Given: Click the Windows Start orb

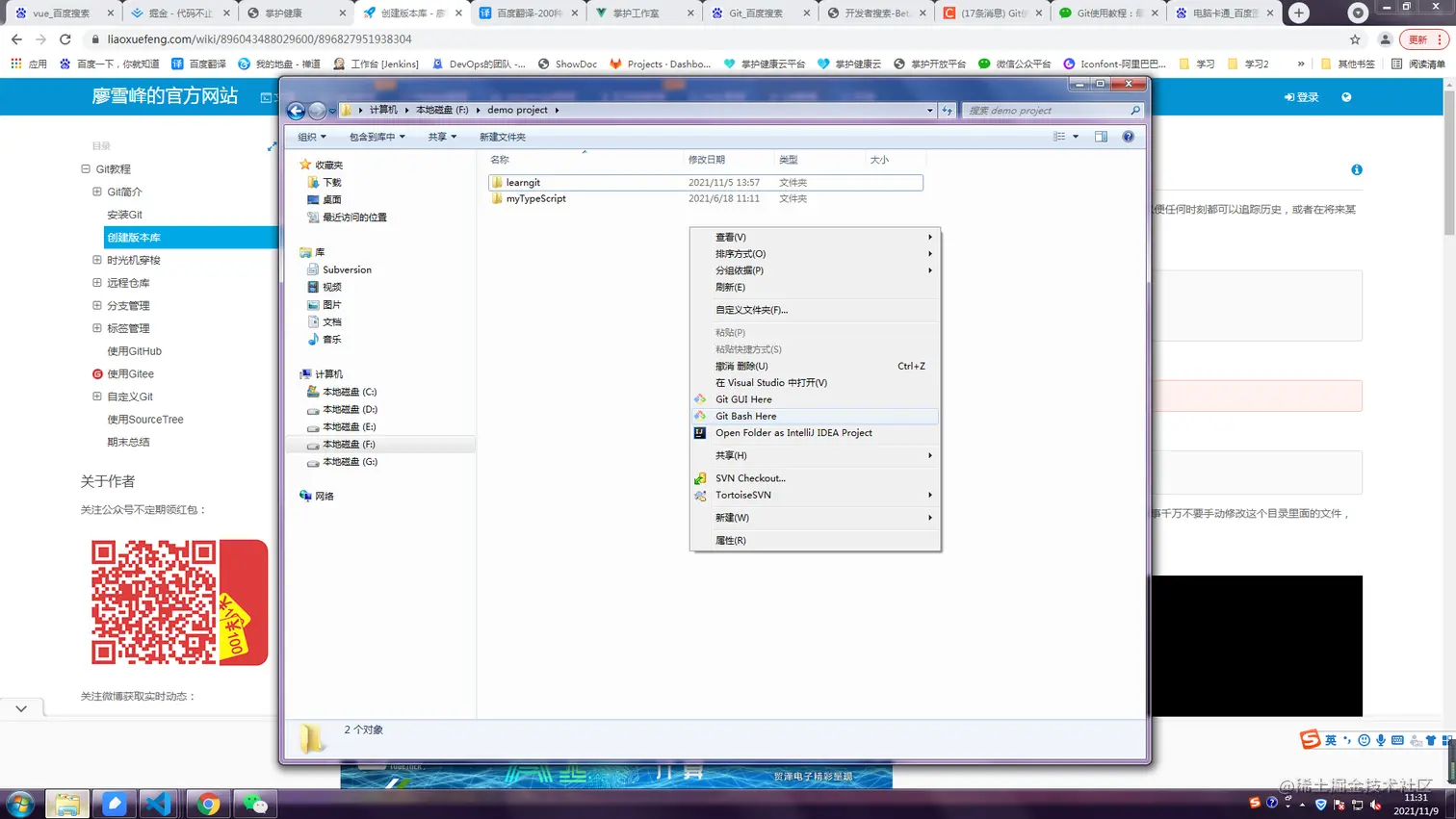Looking at the screenshot, I should 20,804.
